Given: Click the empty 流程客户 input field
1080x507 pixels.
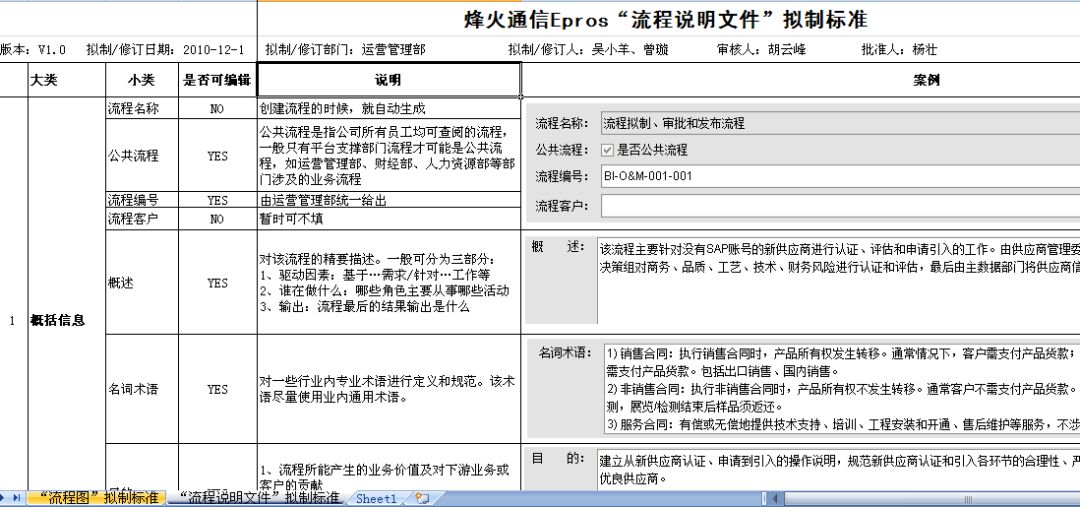Looking at the screenshot, I should click(838, 206).
